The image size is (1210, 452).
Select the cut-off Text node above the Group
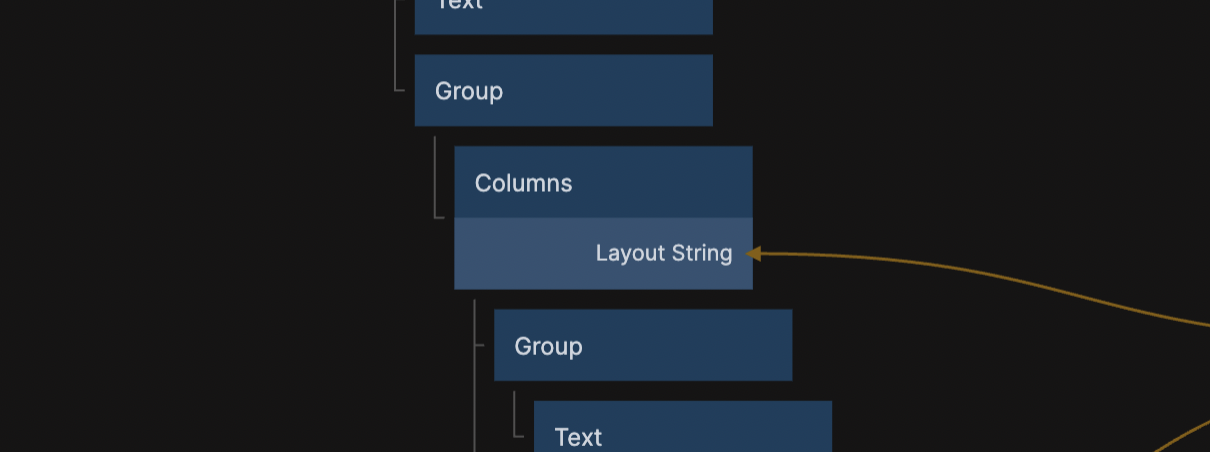563,12
